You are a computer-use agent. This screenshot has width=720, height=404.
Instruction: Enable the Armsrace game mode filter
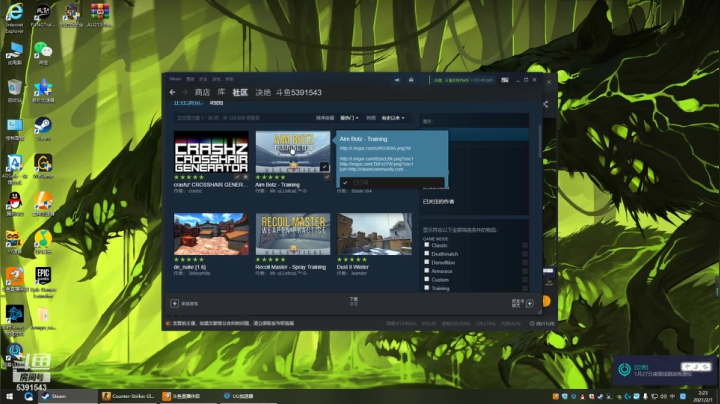coord(427,271)
